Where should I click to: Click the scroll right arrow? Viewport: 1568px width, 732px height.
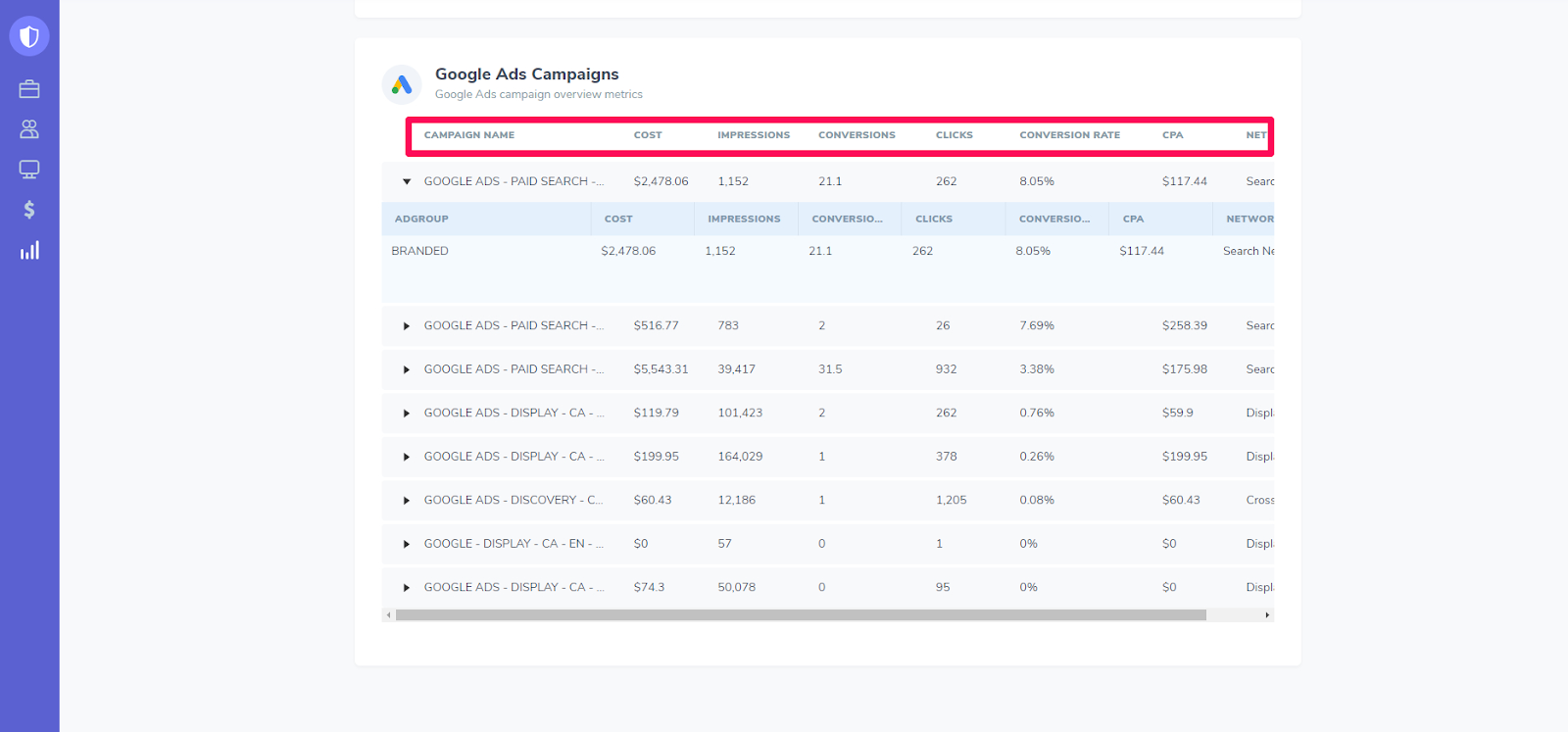(x=1267, y=615)
